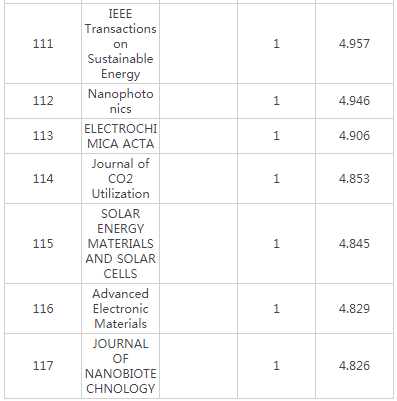
Task: Click SOLAR ENERGY MATERIALS AND SOLAR CELLS
Action: (120, 244)
